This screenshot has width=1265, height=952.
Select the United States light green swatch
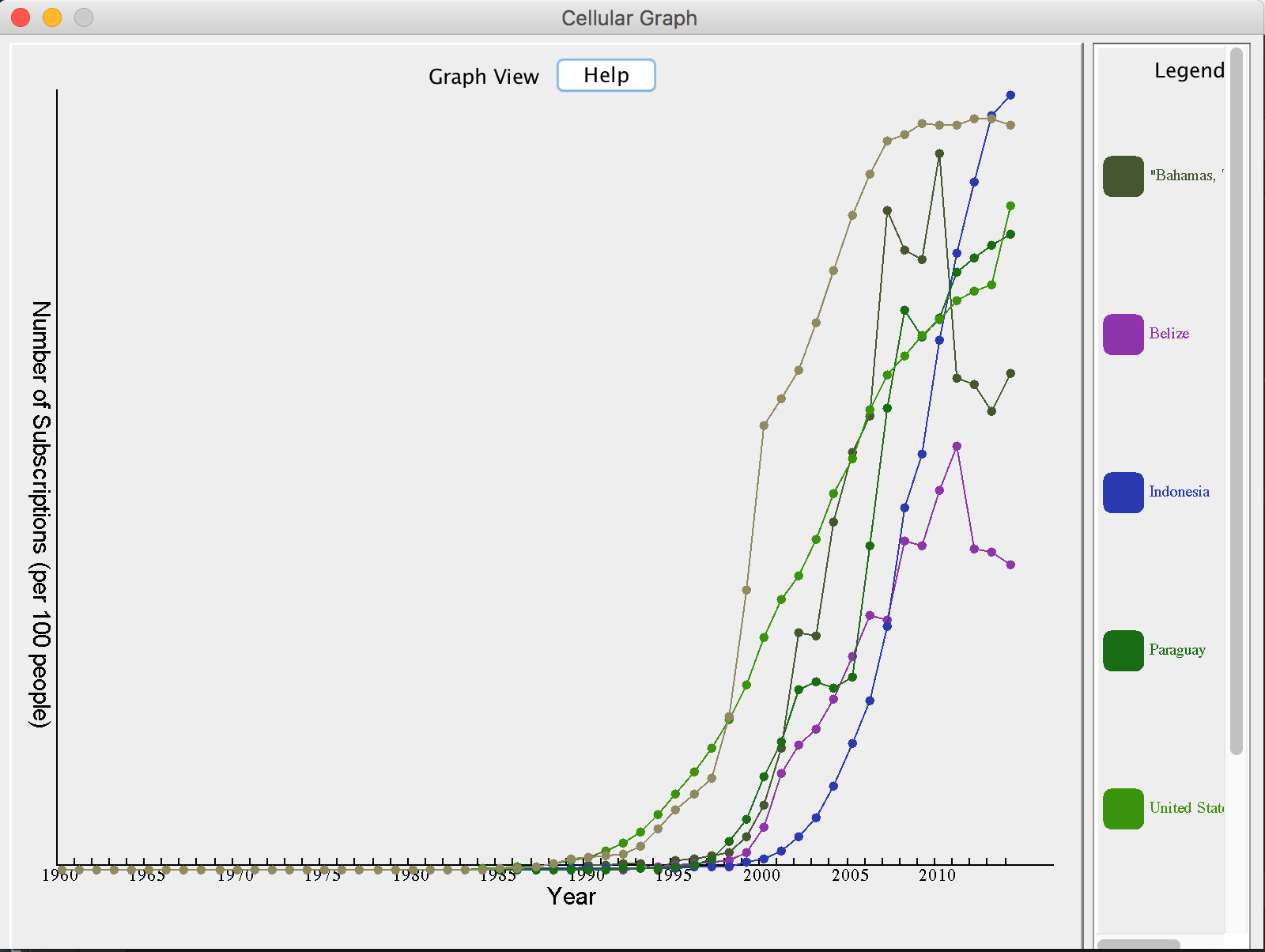pos(1123,808)
